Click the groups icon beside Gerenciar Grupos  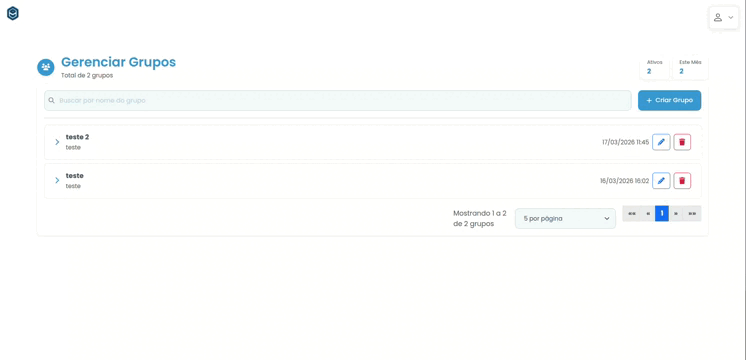pos(46,67)
